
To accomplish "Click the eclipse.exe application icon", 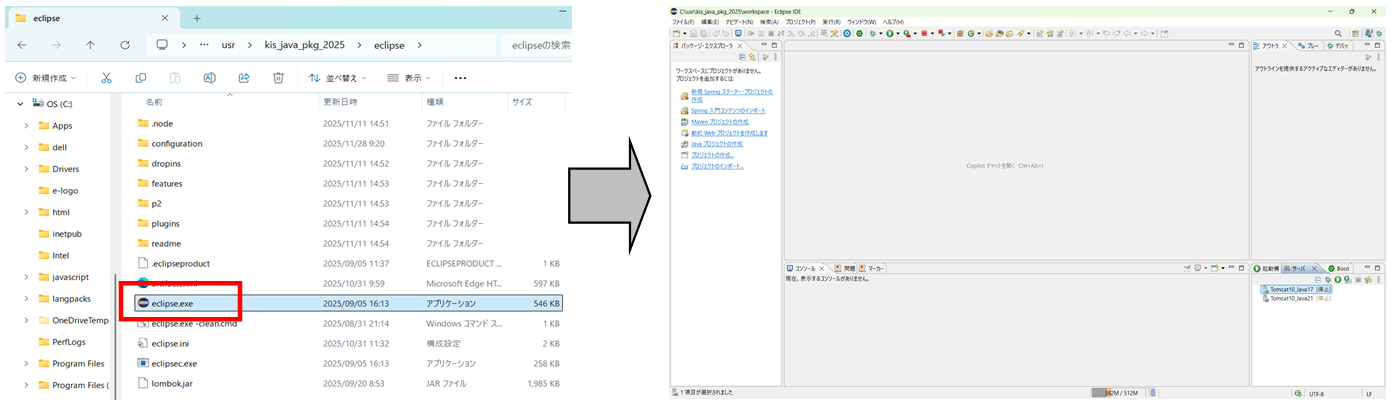I will click(143, 303).
